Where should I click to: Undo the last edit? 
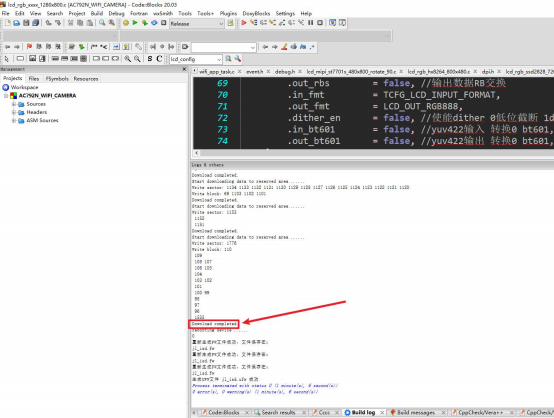tap(48, 23)
